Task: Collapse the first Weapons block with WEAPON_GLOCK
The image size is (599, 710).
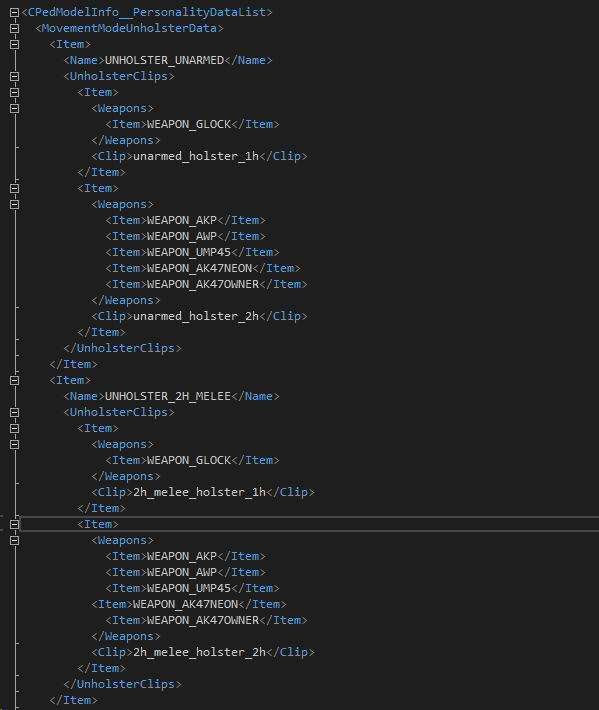Action: coord(14,108)
